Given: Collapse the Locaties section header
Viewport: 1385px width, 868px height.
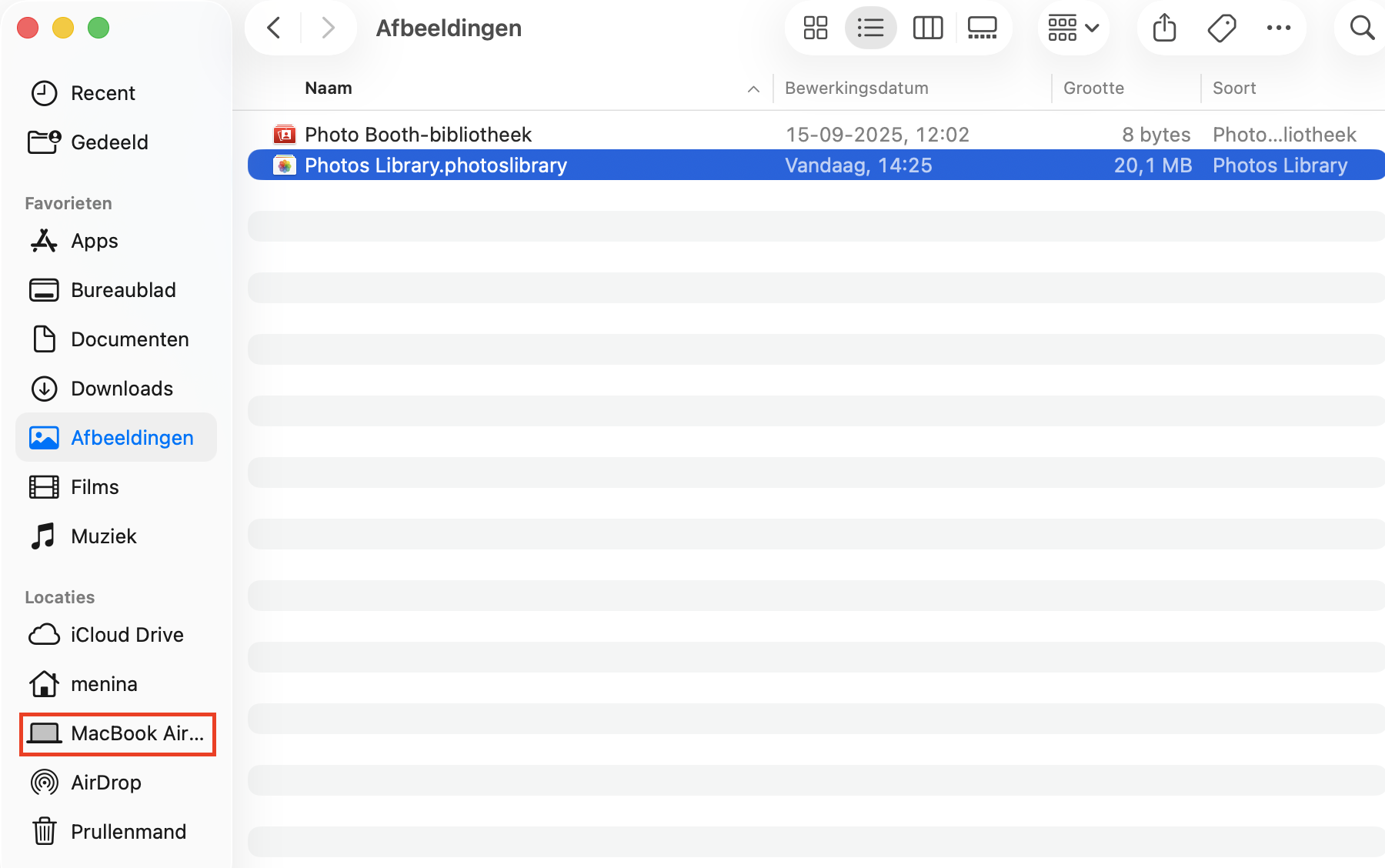Looking at the screenshot, I should tap(59, 596).
